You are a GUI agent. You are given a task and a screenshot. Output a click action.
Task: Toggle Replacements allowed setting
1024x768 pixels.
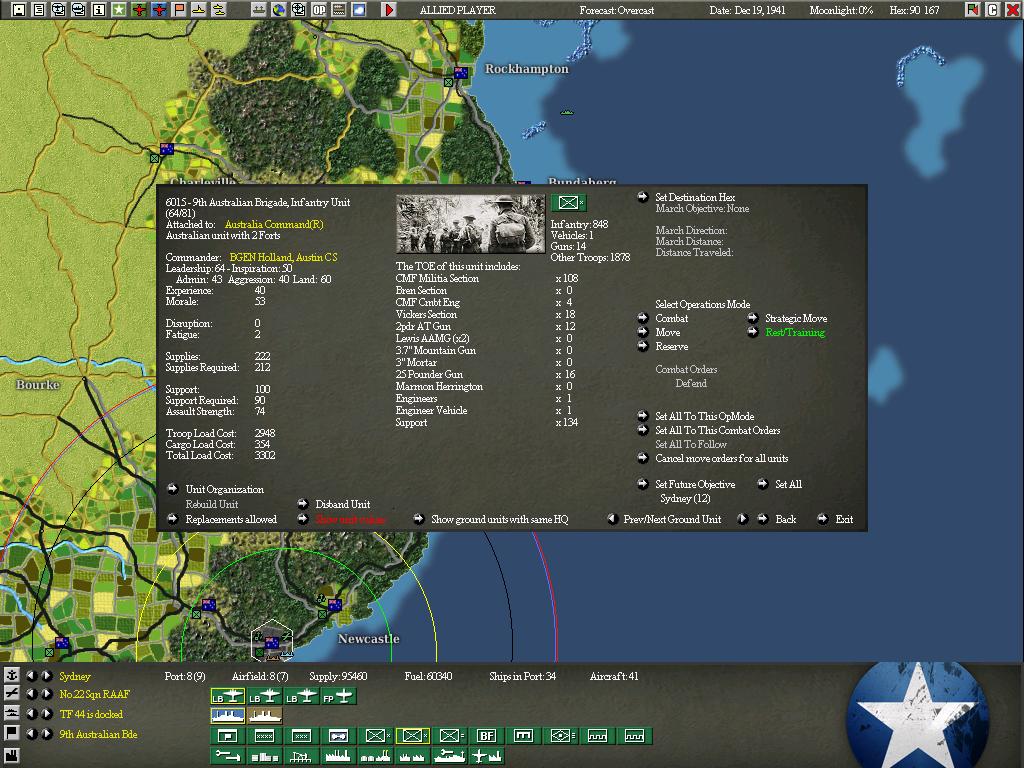tap(230, 519)
